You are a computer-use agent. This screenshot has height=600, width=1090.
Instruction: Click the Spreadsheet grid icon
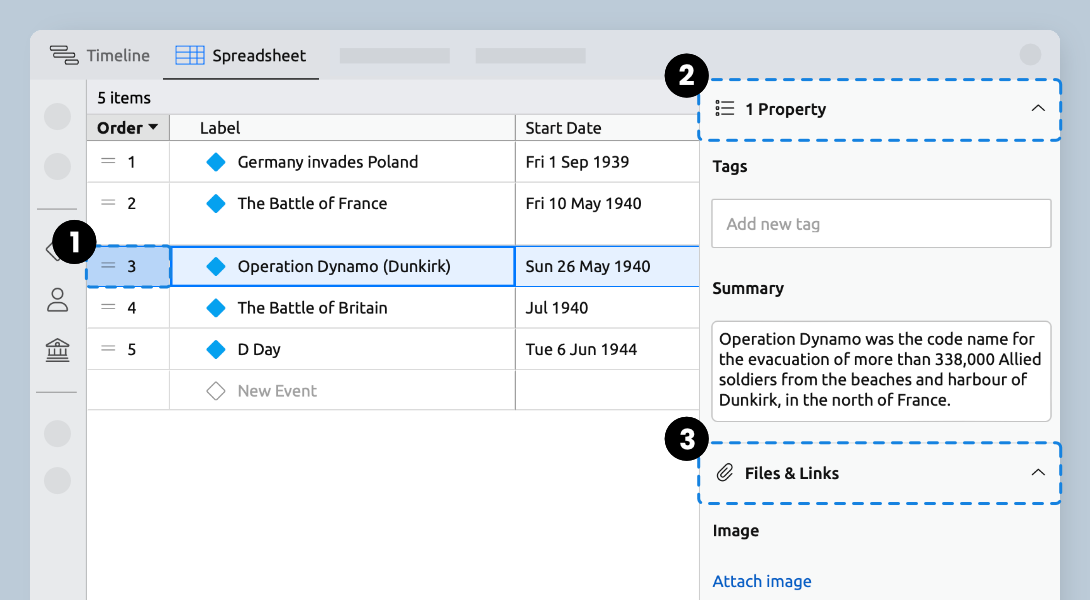(x=190, y=56)
